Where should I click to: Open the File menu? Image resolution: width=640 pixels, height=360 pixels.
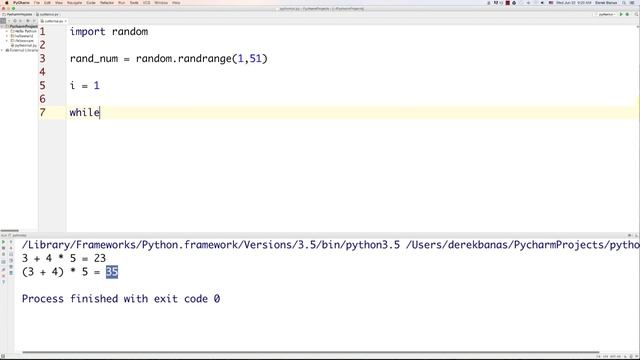(x=37, y=3)
